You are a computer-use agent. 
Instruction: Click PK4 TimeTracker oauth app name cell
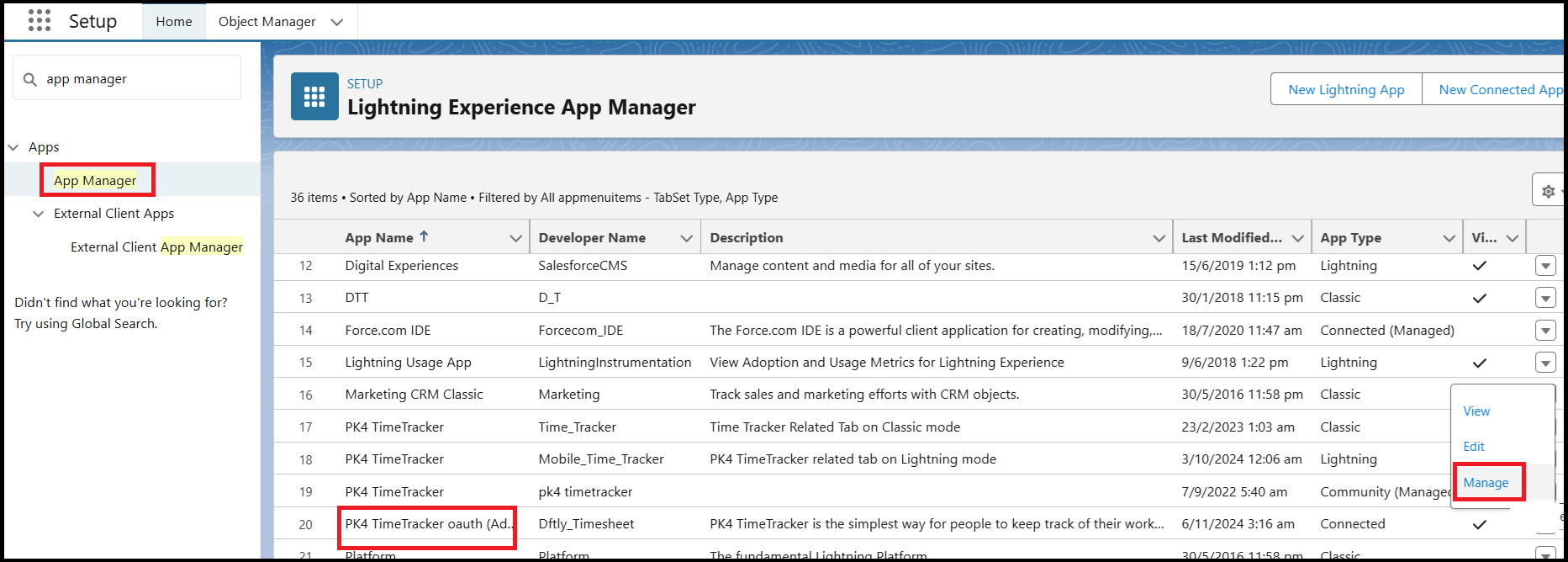[x=429, y=524]
